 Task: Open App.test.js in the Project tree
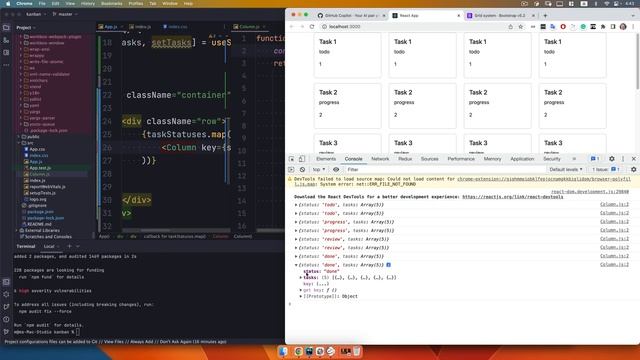pos(40,168)
